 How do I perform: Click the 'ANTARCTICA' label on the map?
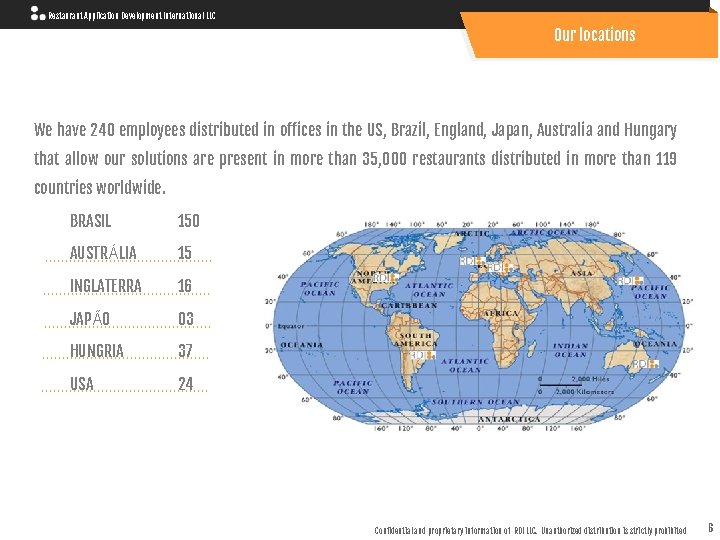click(509, 419)
